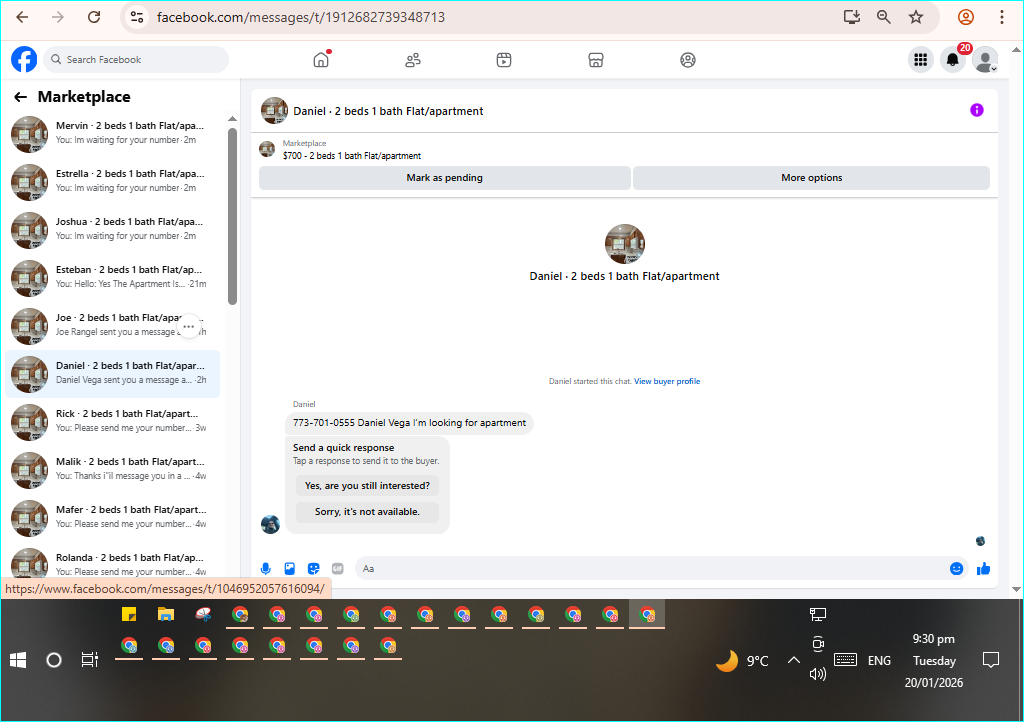
Task: Open zoom magnifier icon in address bar
Action: (x=884, y=17)
